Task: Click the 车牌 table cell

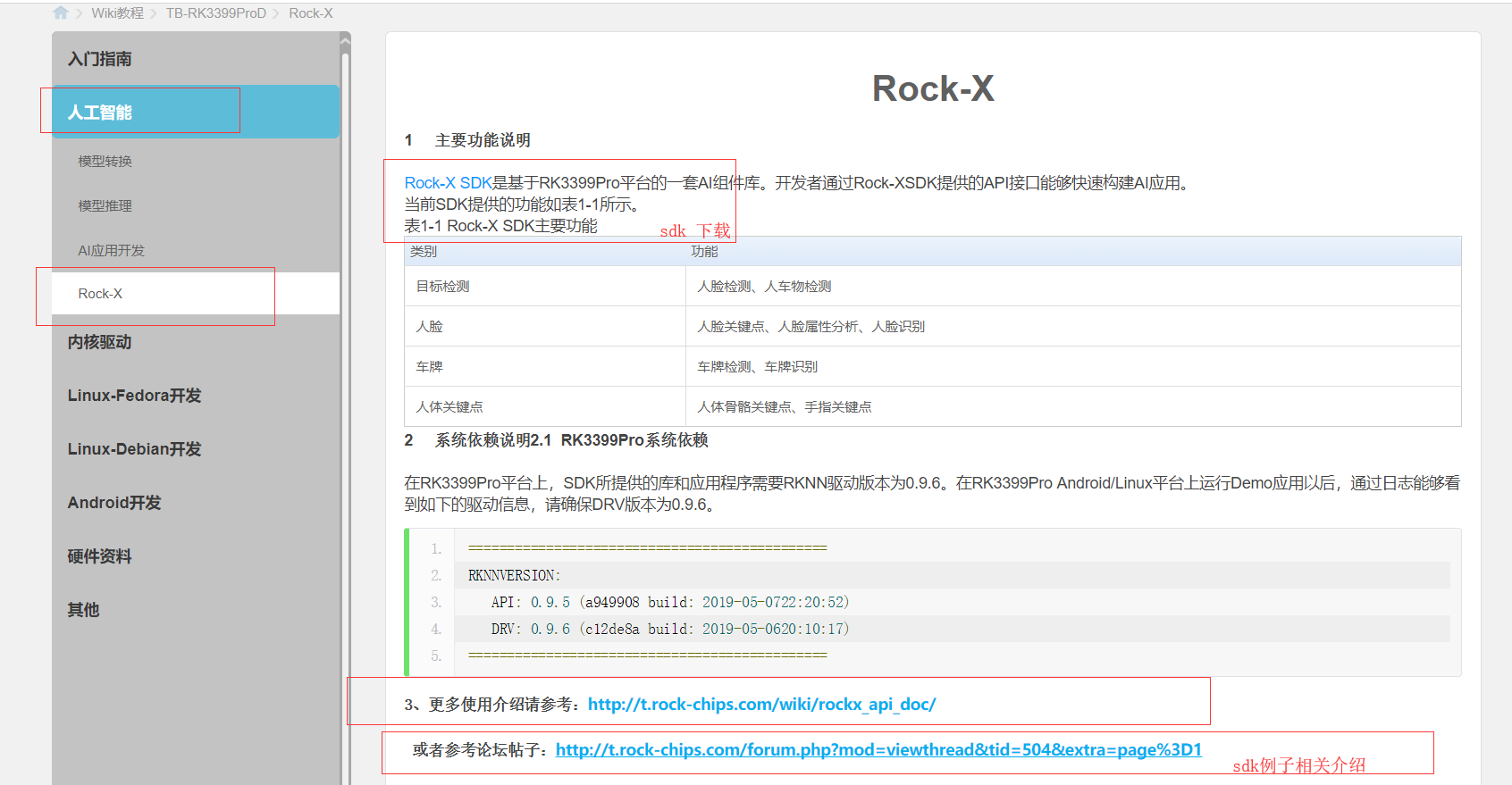Action: tap(545, 367)
